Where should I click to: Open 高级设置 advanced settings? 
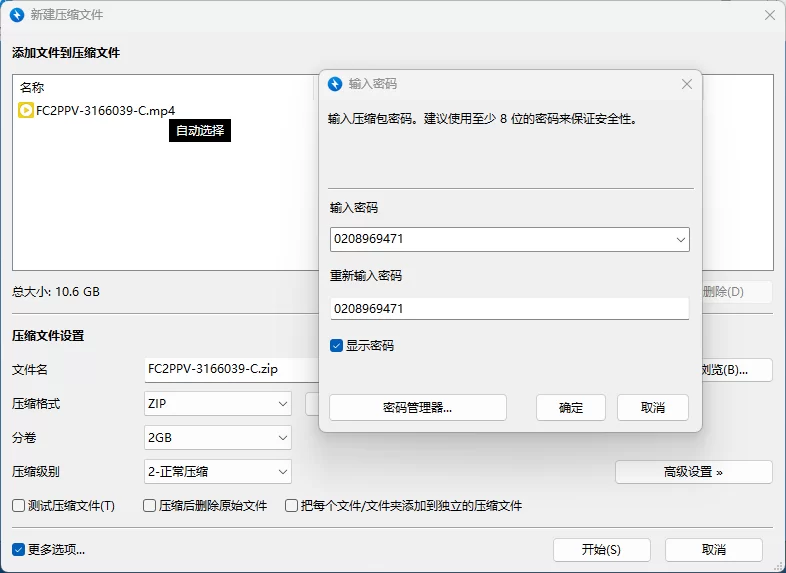pyautogui.click(x=693, y=472)
